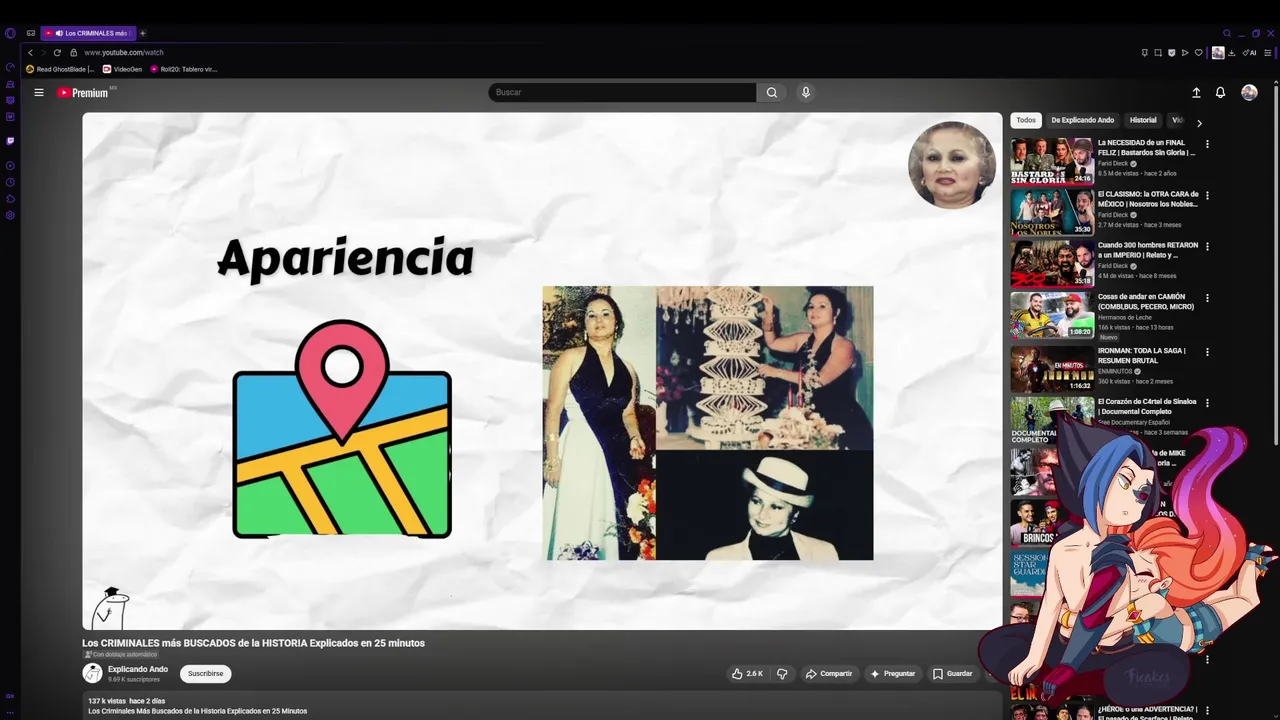The height and width of the screenshot is (720, 1280).
Task: Click the Suscribirse button
Action: point(205,674)
